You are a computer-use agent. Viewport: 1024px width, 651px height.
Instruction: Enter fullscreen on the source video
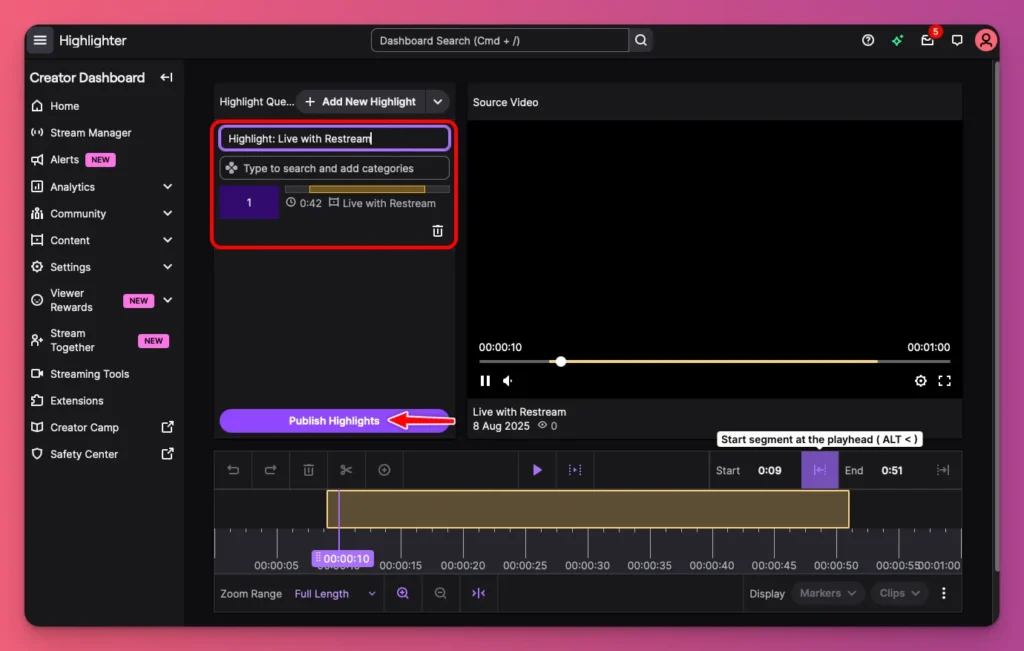point(944,381)
